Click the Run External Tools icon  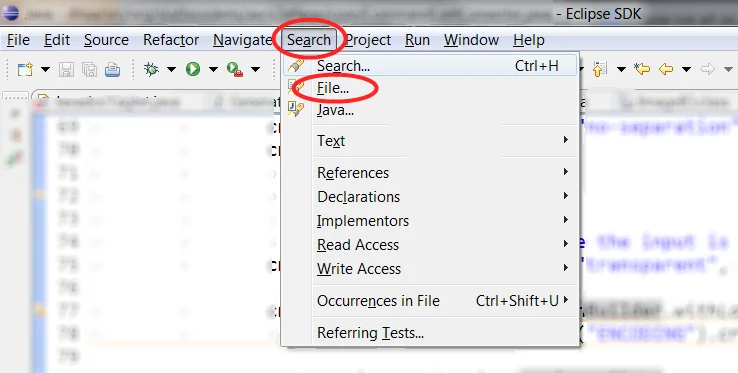click(x=235, y=69)
